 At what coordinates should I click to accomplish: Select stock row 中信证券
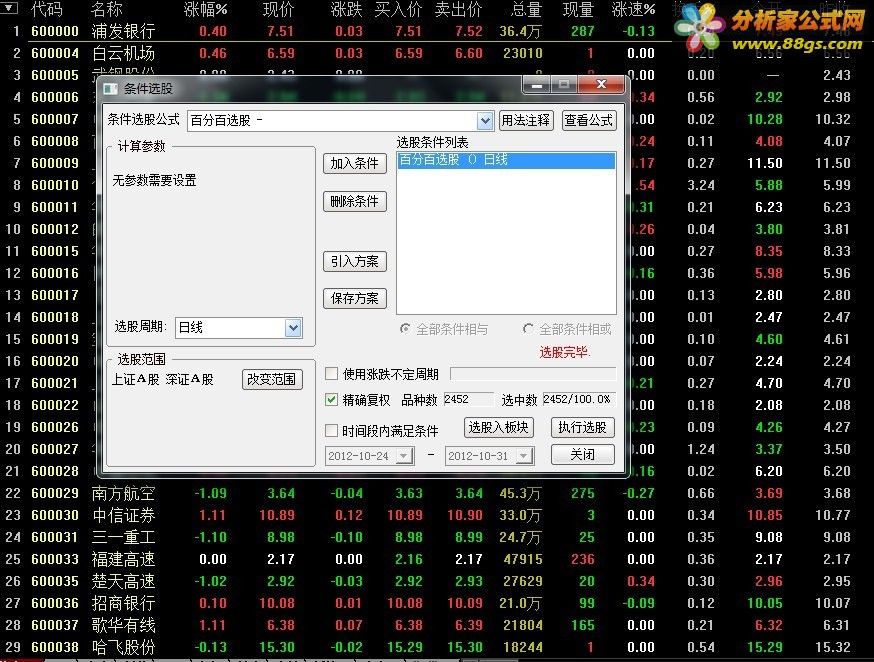[123, 515]
